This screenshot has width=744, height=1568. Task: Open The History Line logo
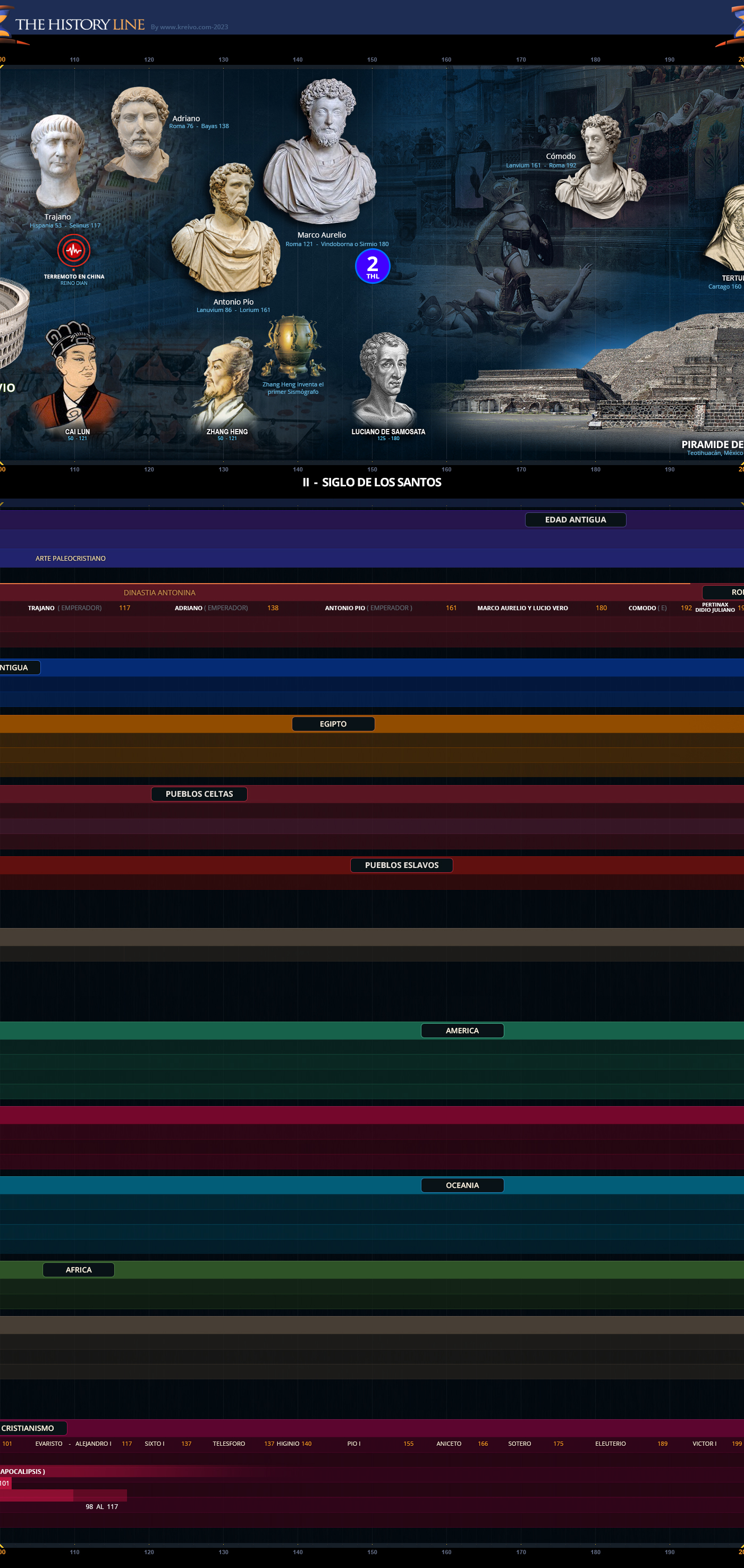80,24
